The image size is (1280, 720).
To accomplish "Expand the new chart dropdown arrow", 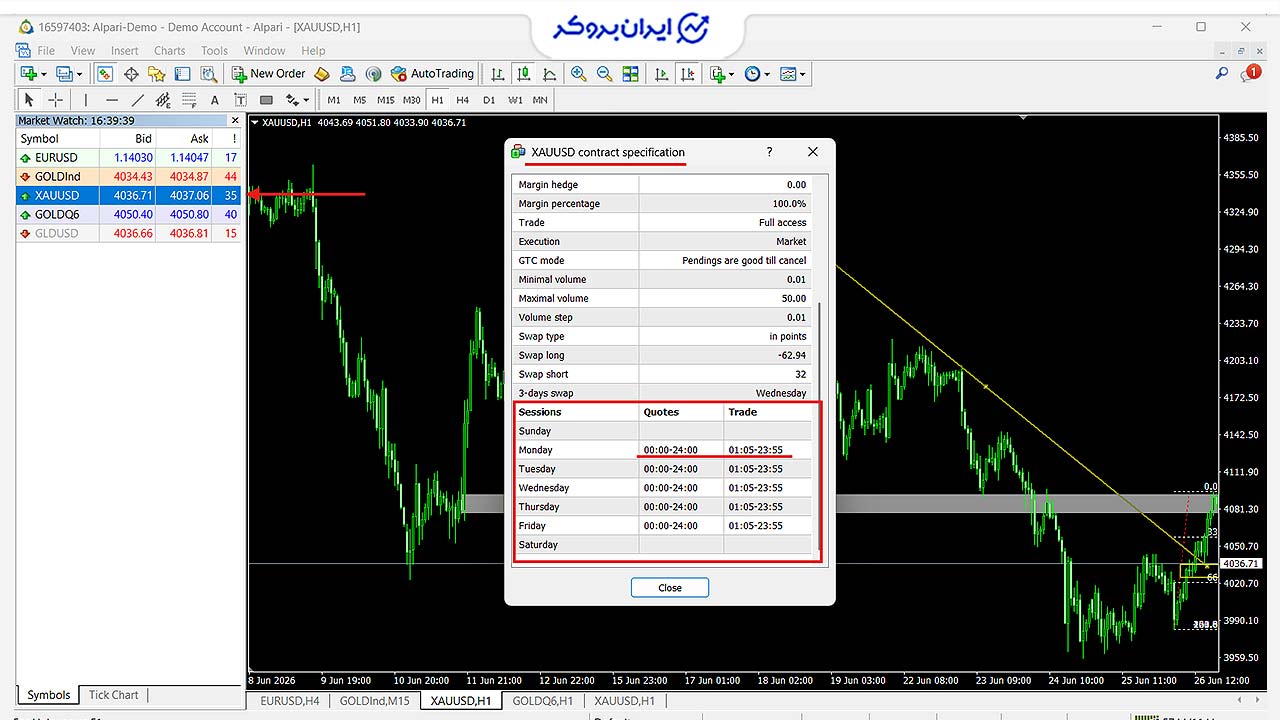I will pyautogui.click(x=43, y=73).
